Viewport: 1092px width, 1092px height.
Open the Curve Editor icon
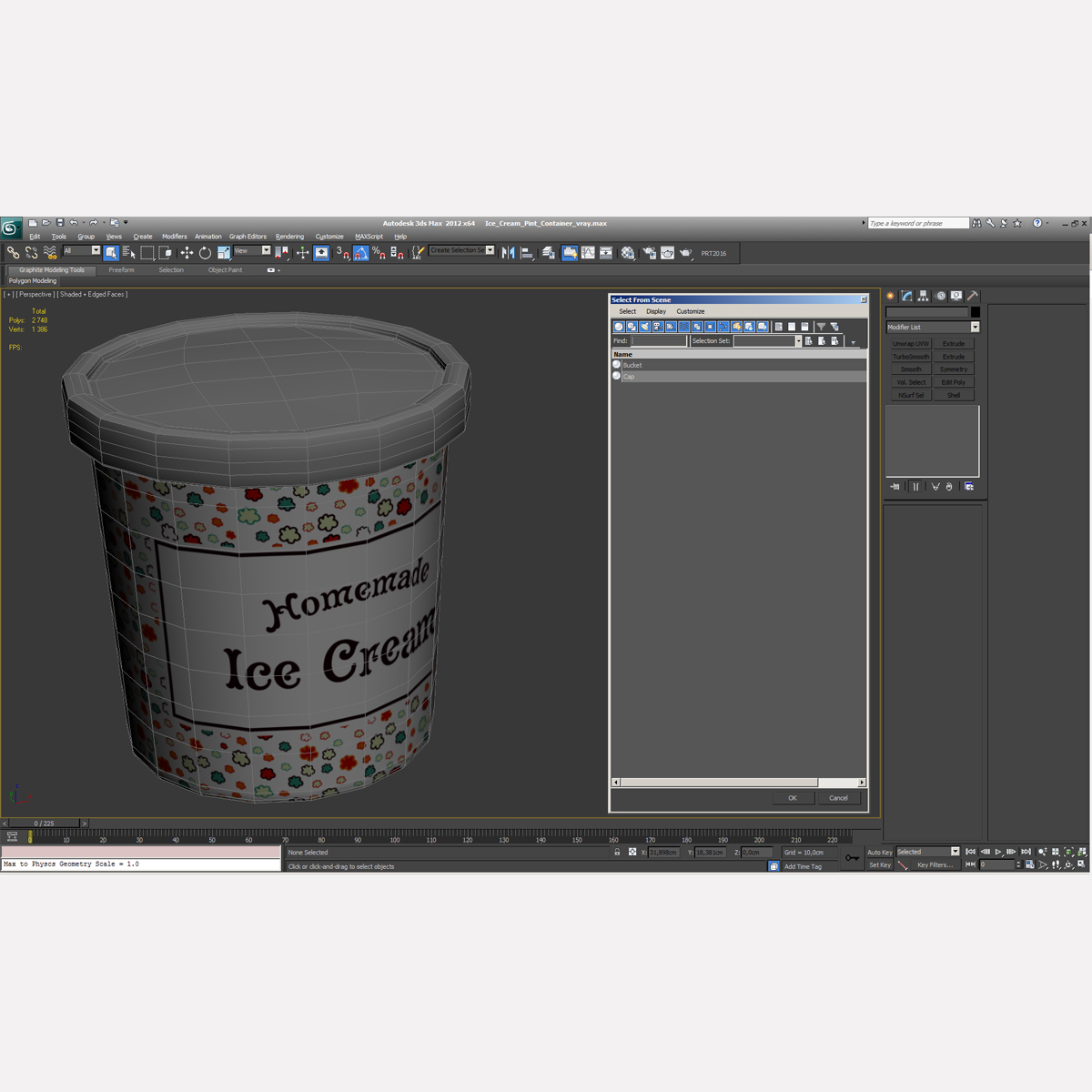tap(588, 253)
